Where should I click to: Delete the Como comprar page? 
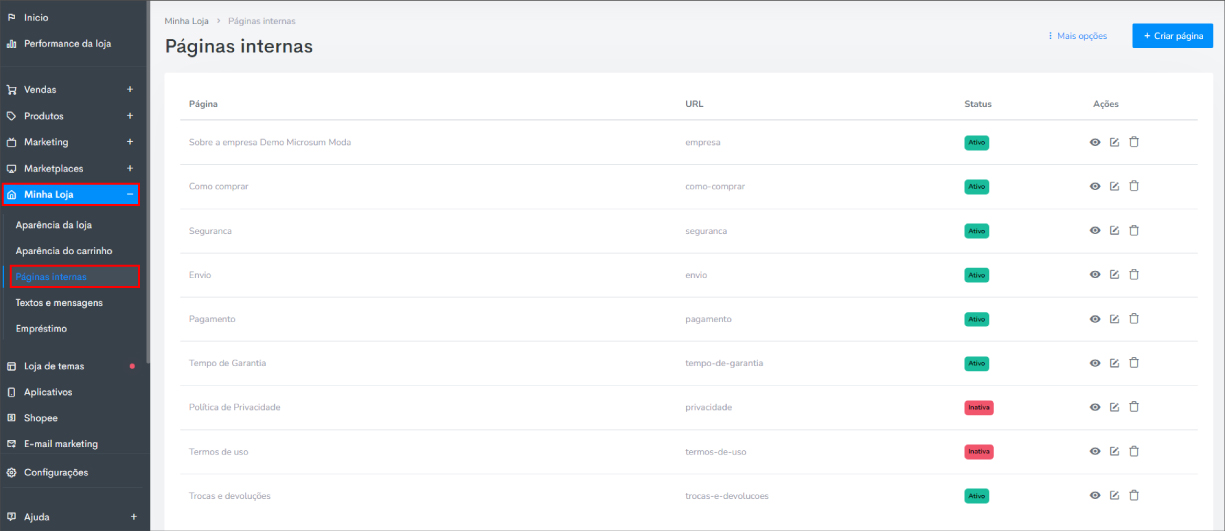[x=1134, y=186]
